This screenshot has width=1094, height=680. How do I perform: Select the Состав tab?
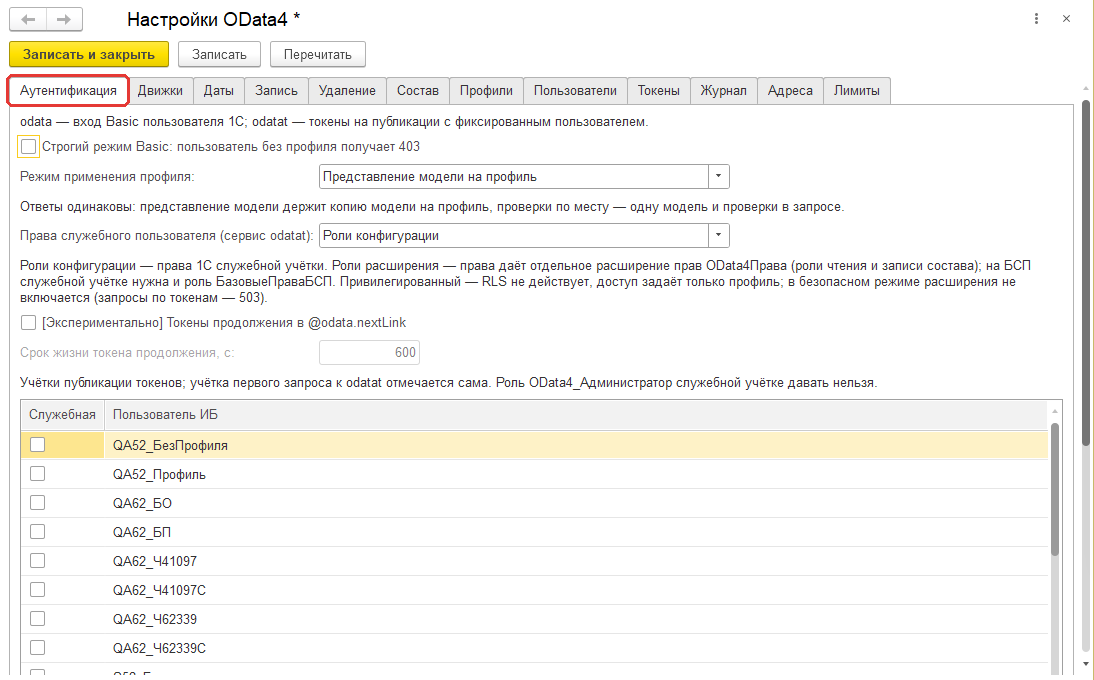tap(418, 91)
